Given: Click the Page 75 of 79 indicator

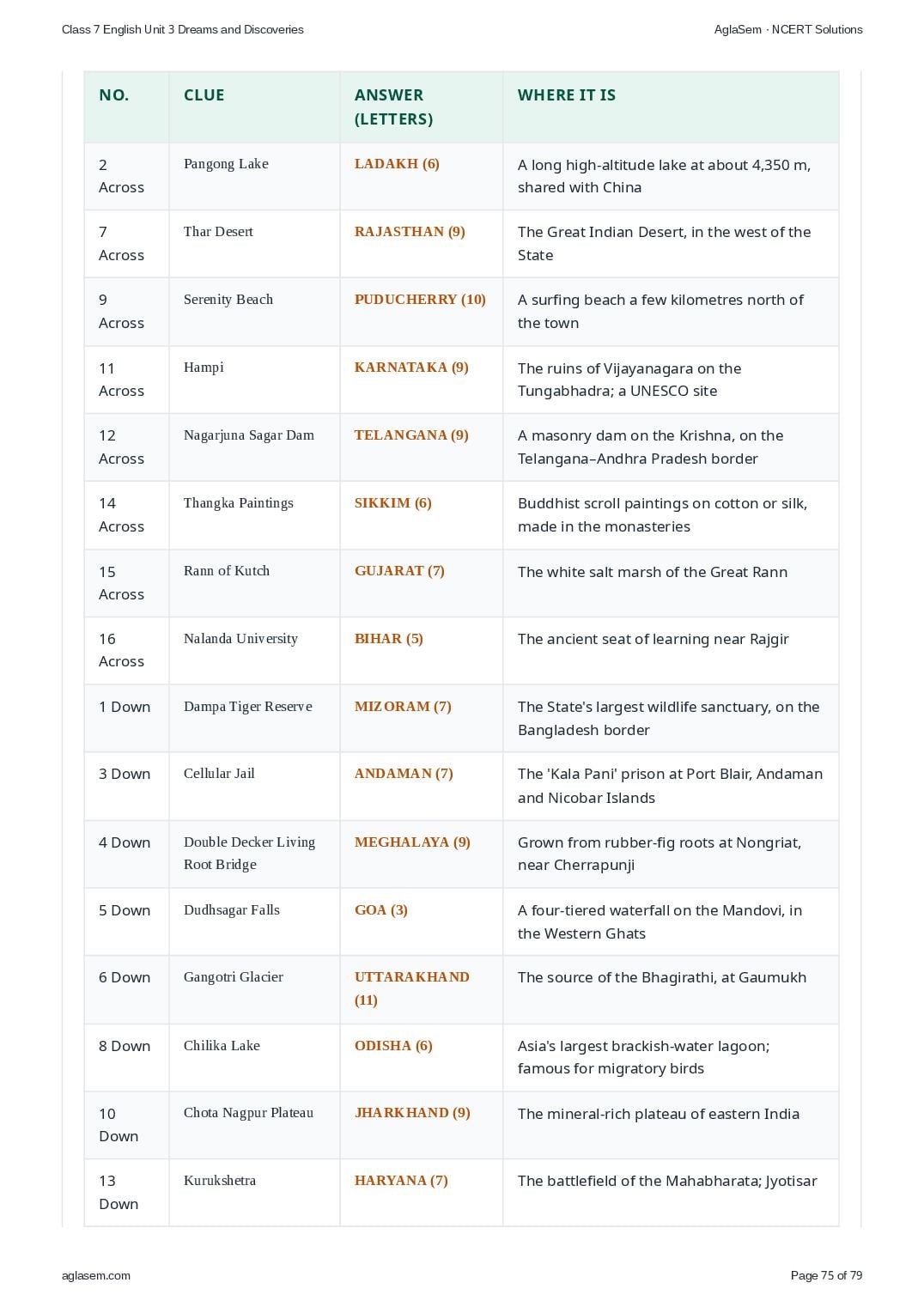Looking at the screenshot, I should pos(826,1275).
